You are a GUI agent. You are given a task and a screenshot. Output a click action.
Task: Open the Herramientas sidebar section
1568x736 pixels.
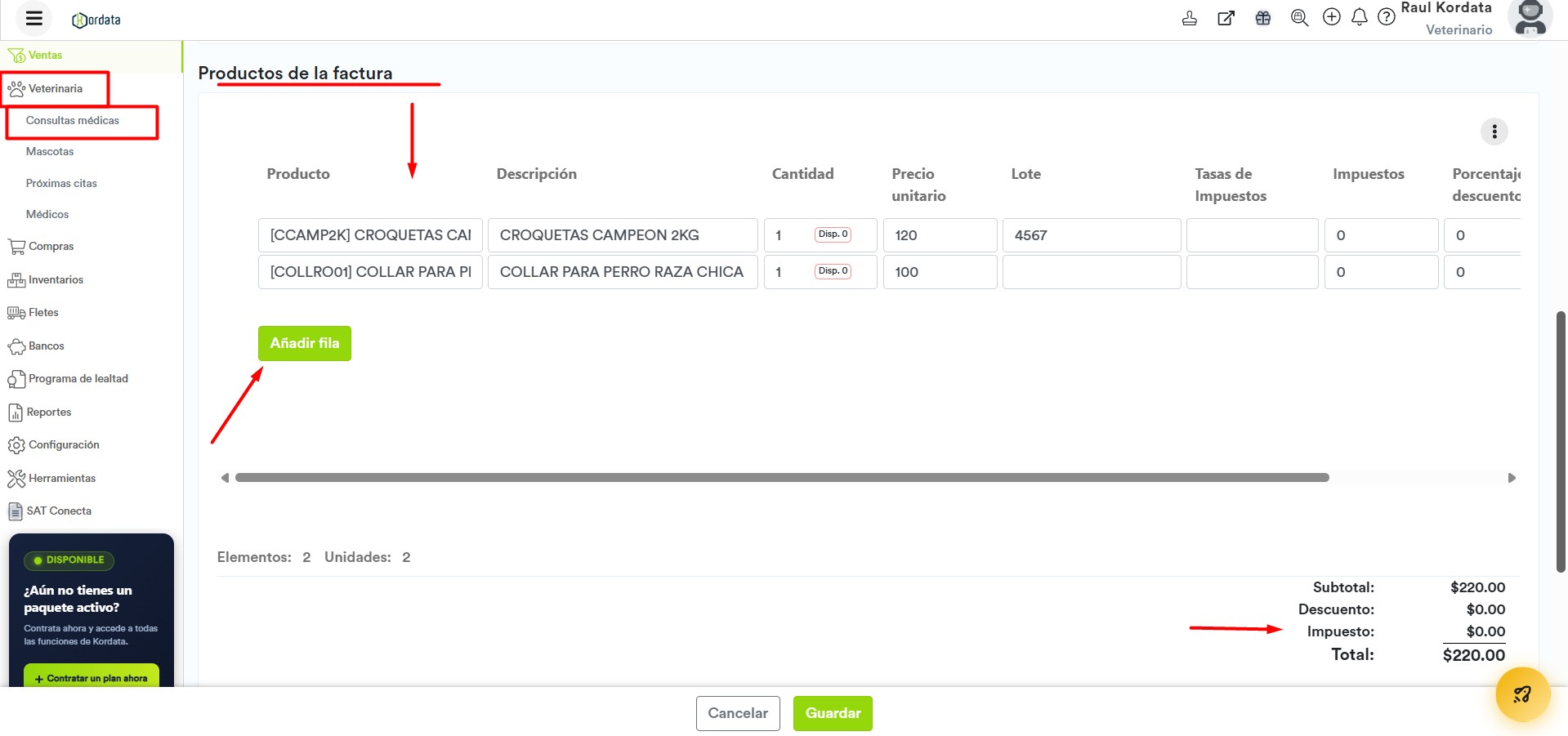(x=51, y=479)
